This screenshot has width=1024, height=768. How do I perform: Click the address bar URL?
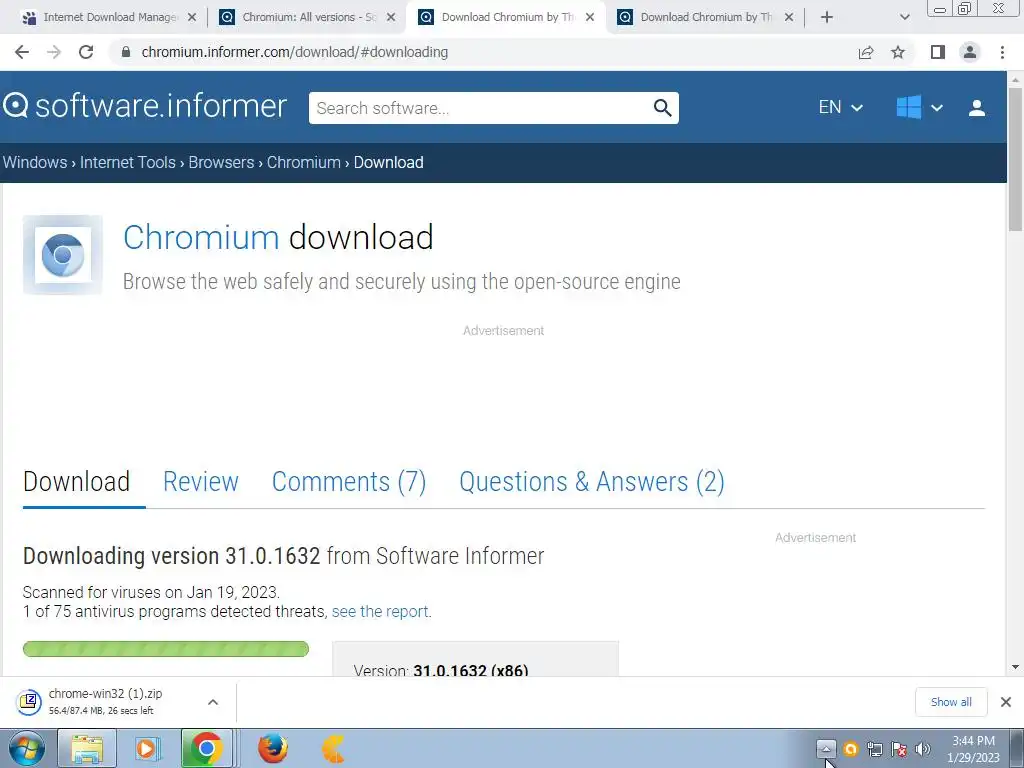pos(295,52)
